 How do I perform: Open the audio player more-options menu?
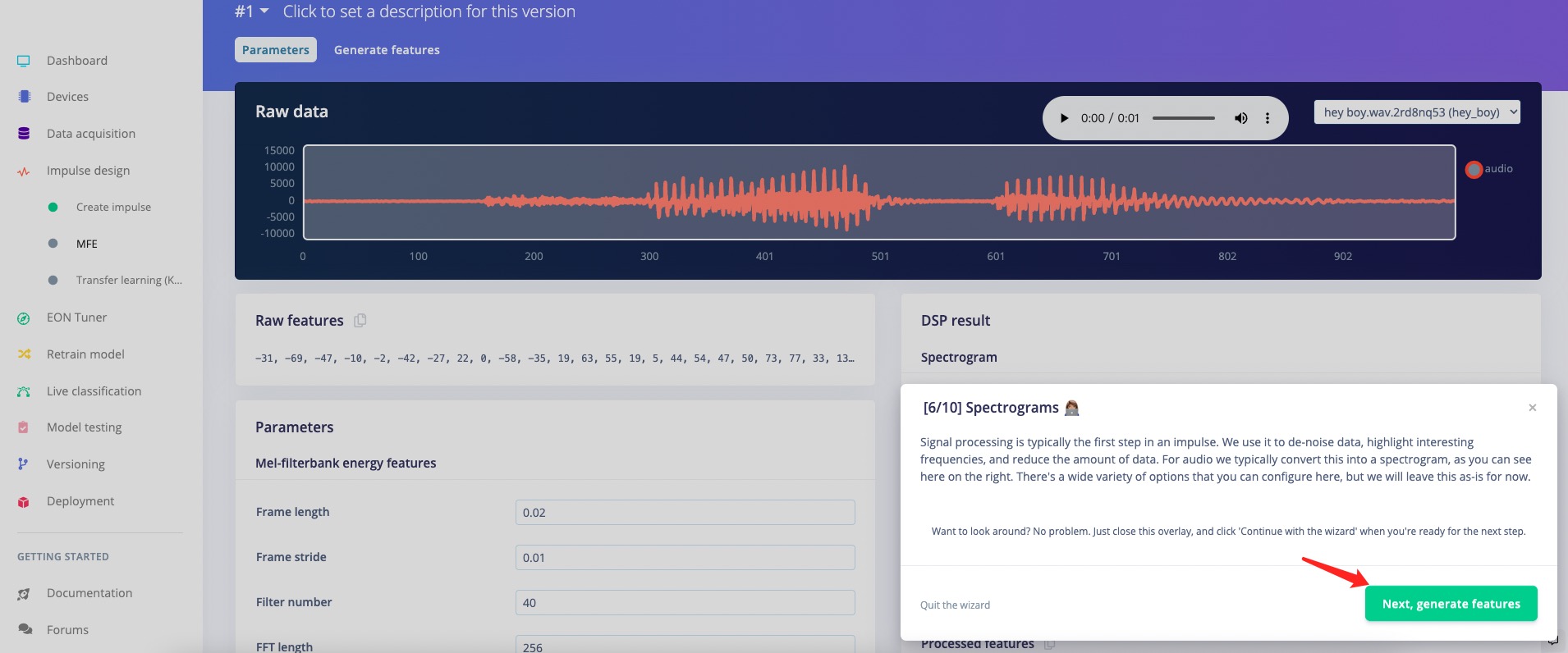click(x=1268, y=118)
